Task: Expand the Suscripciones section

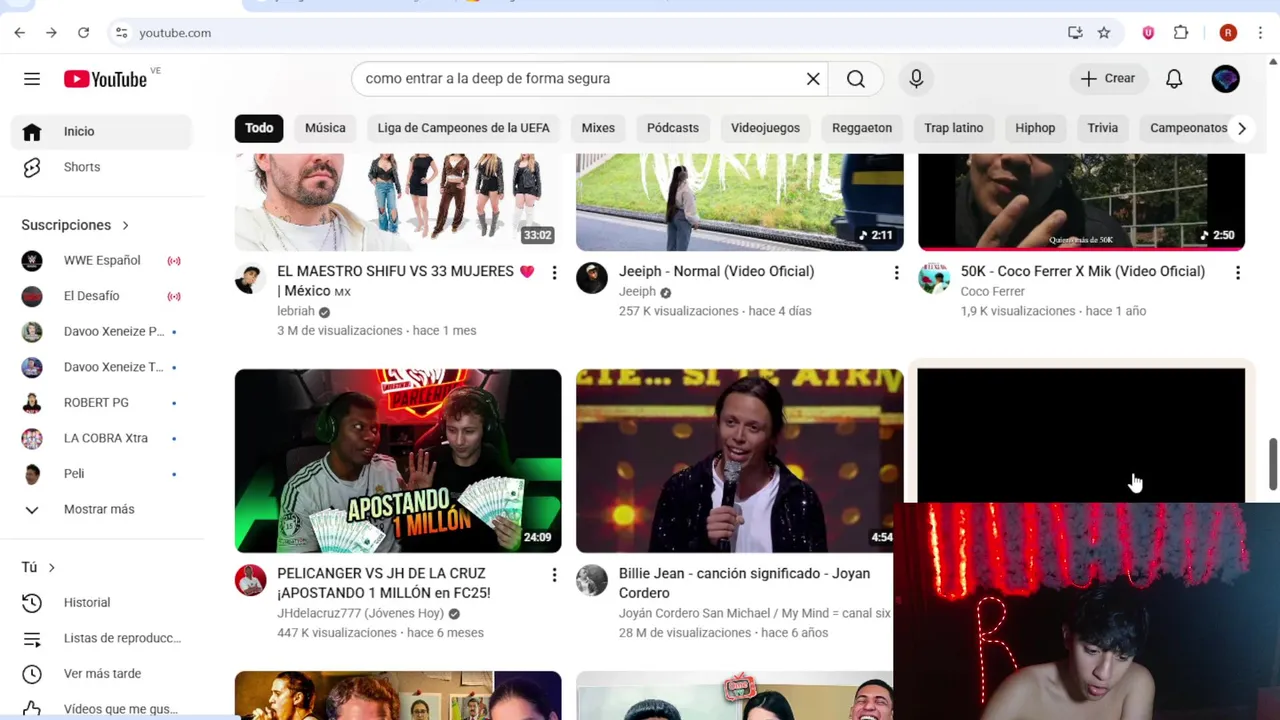Action: pyautogui.click(x=75, y=225)
